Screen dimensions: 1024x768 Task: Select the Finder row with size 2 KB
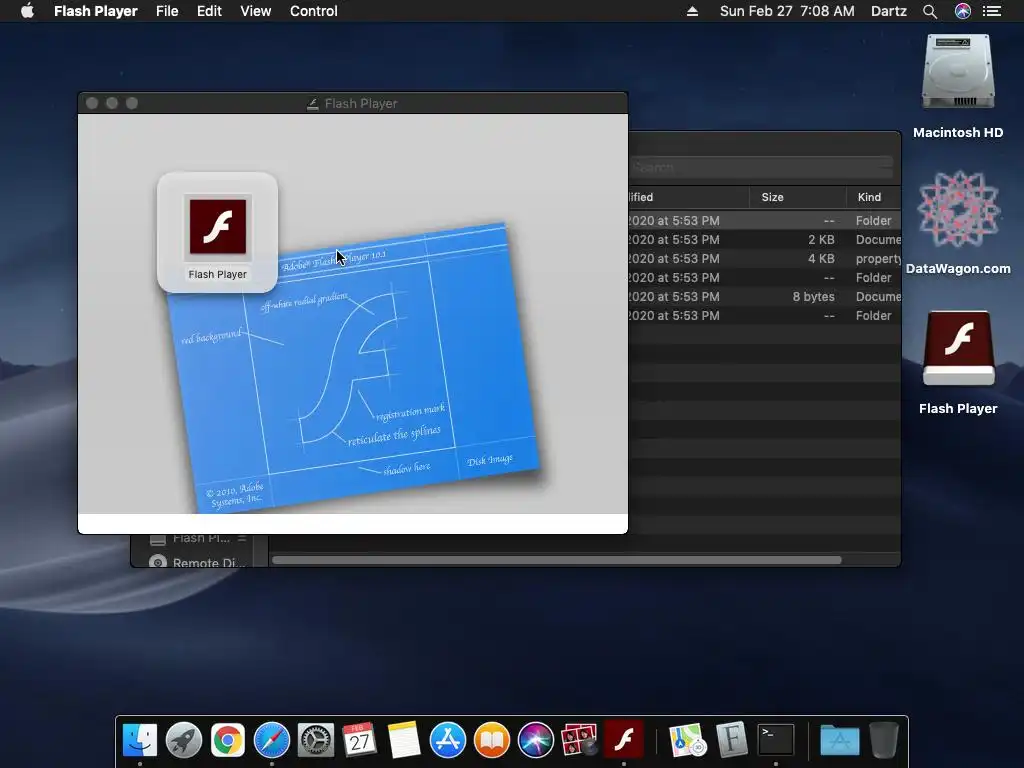[764, 240]
